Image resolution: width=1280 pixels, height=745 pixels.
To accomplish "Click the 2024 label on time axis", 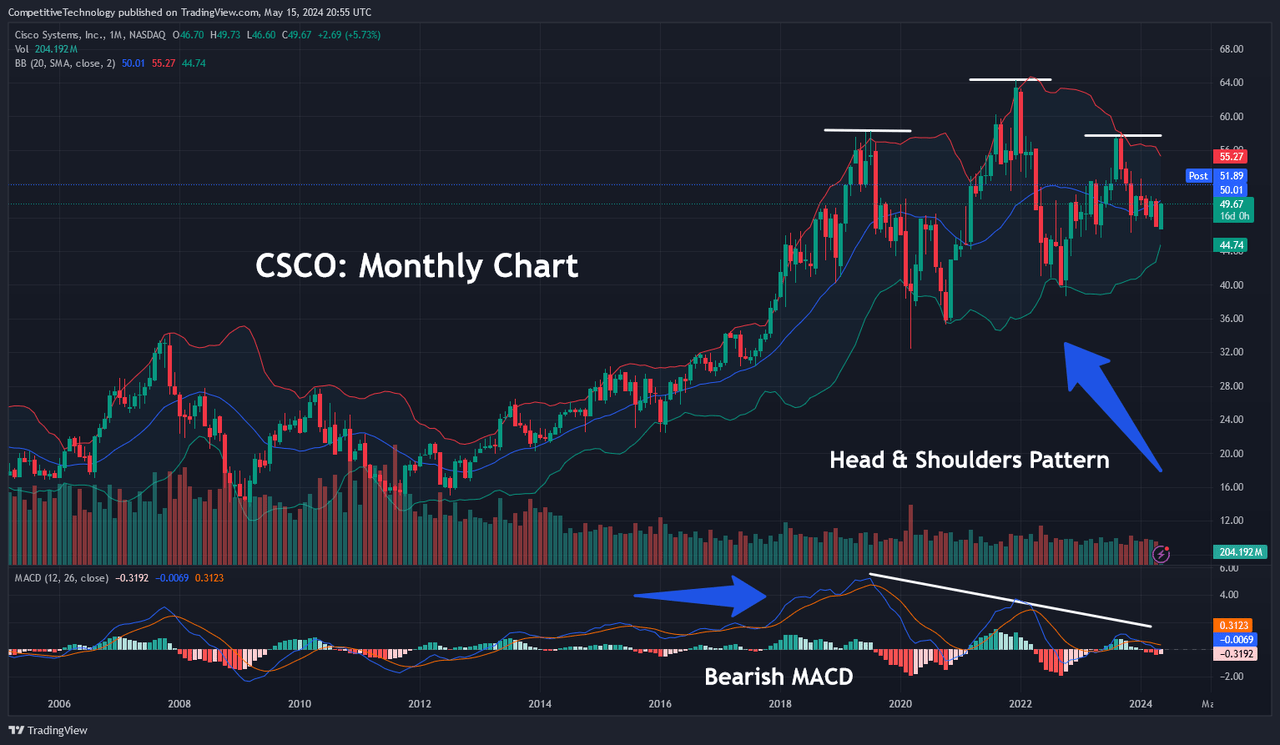I will click(1141, 704).
